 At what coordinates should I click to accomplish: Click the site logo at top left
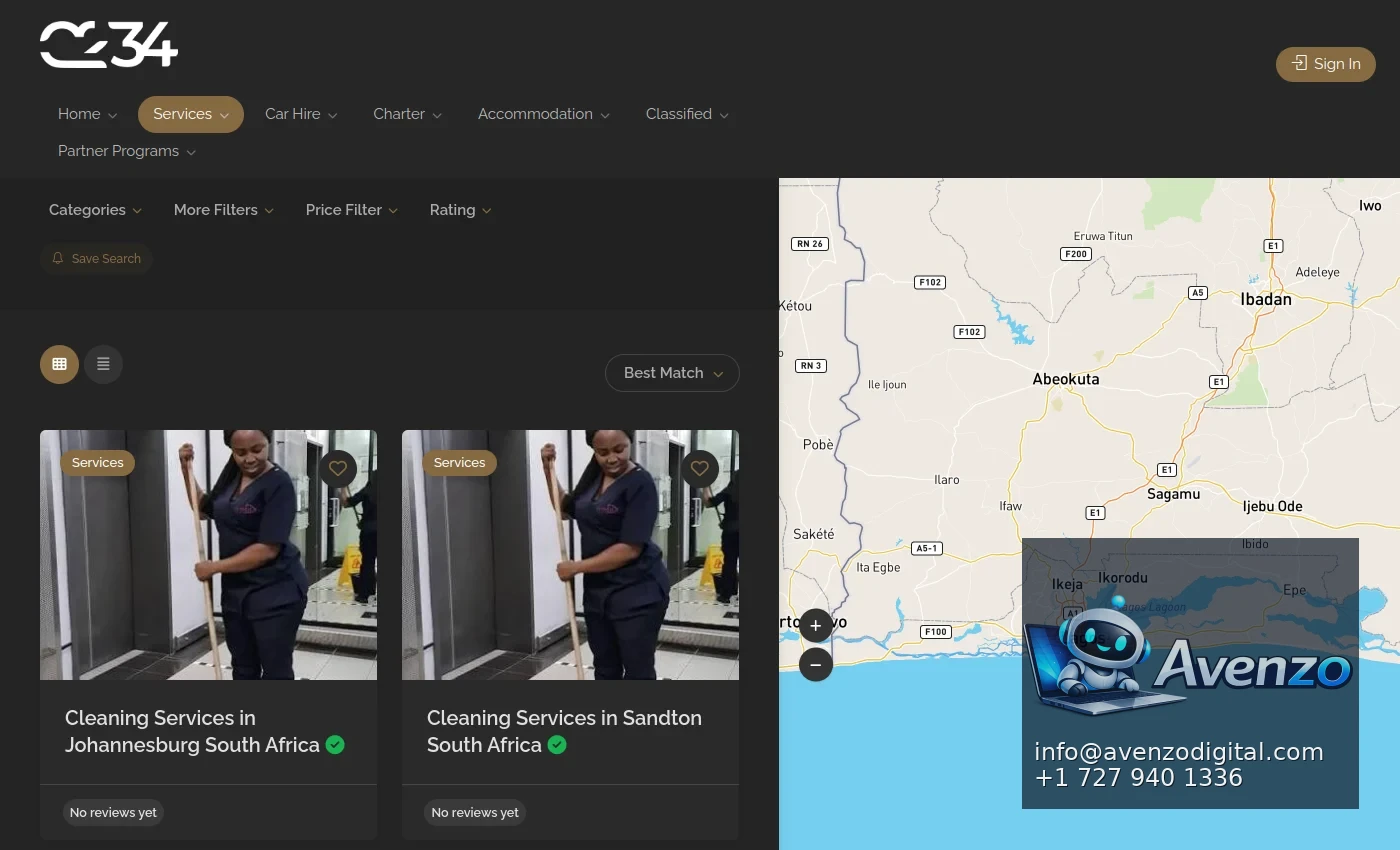pyautogui.click(x=109, y=44)
